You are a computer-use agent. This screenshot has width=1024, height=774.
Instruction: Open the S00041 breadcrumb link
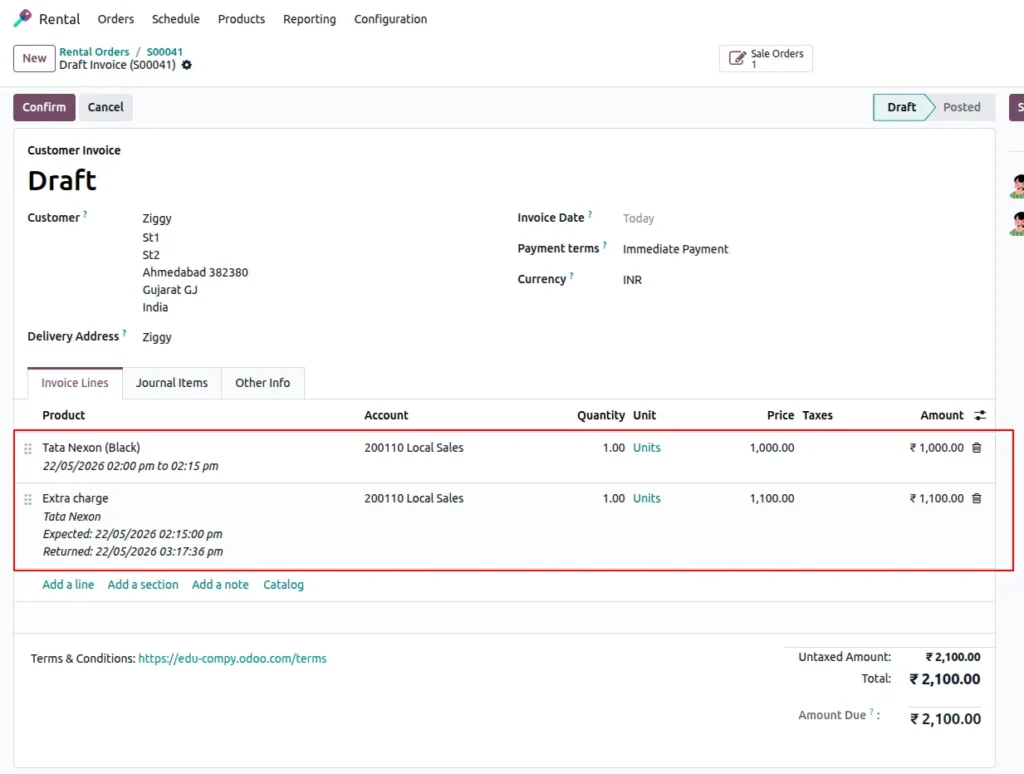165,52
